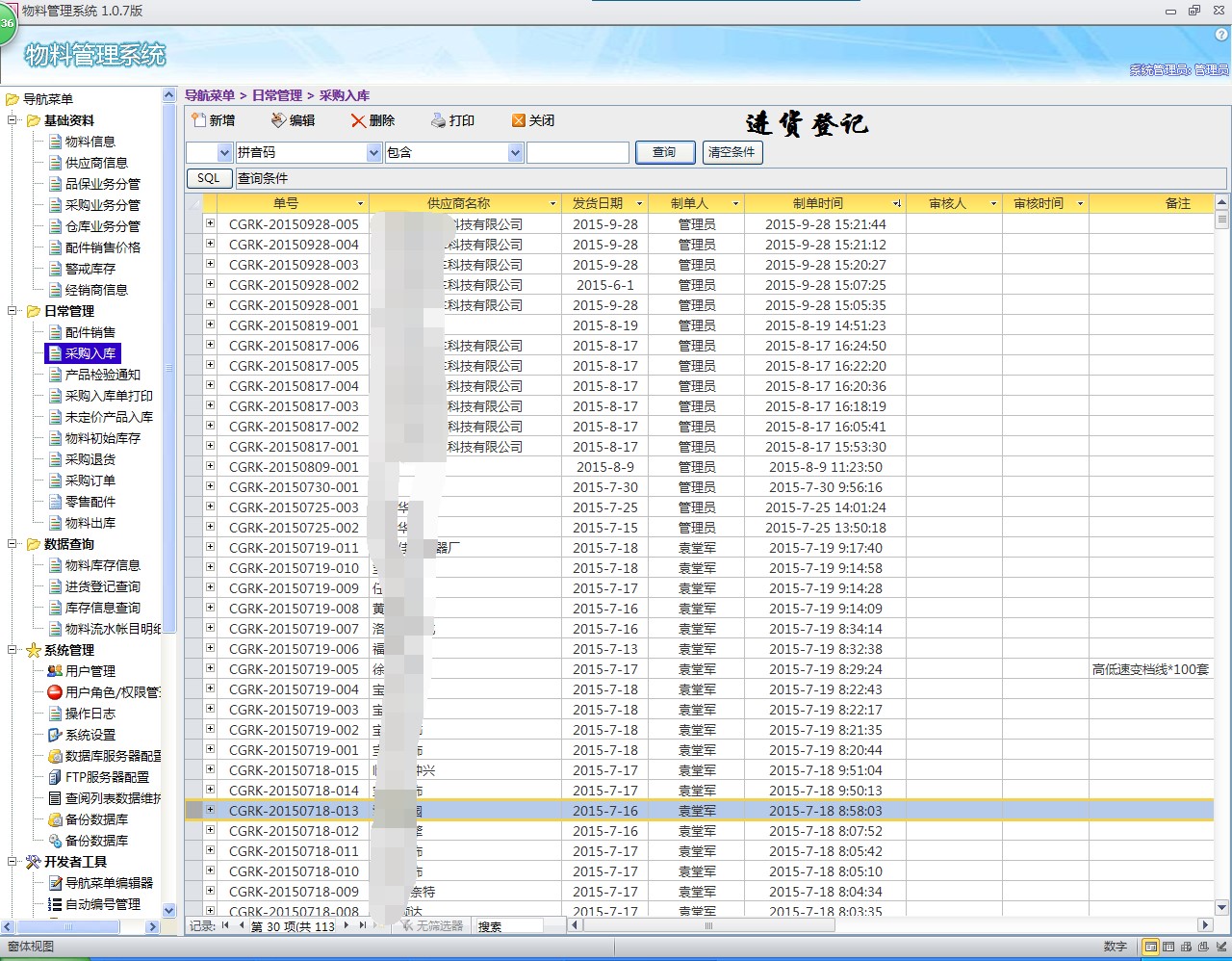Screen dimensions: 1232x961
Task: Click the current record number box
Action: [295, 926]
